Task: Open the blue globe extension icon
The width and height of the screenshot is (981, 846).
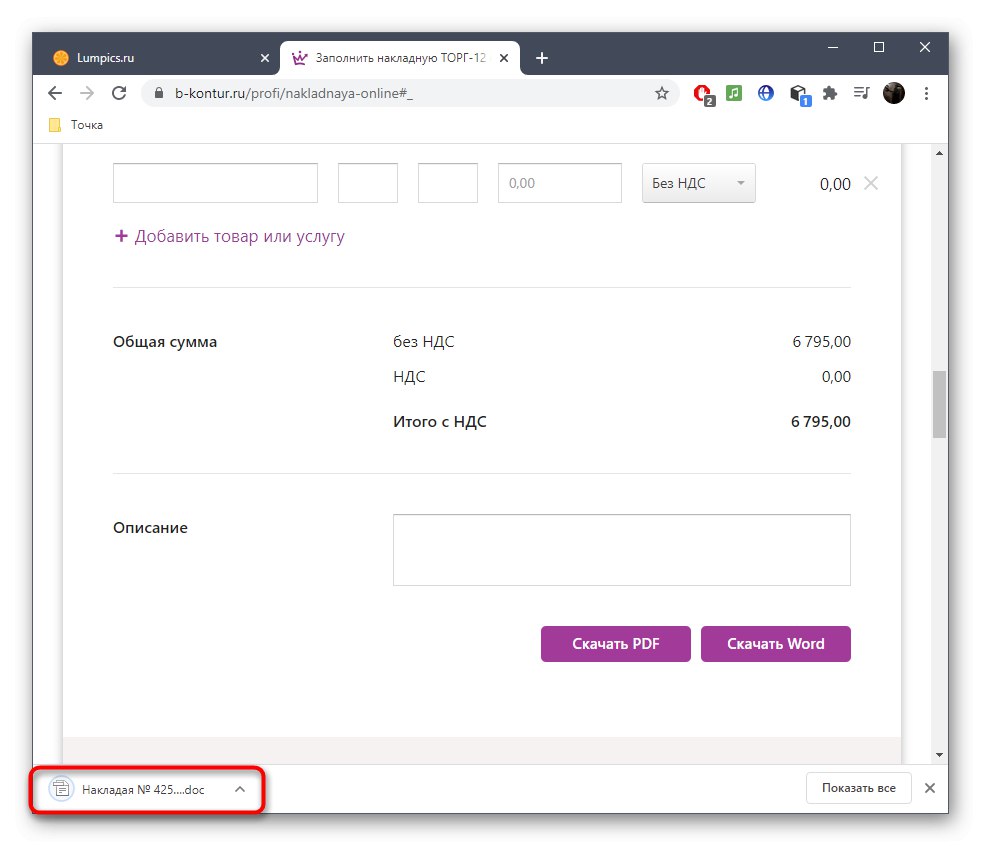Action: pos(766,93)
